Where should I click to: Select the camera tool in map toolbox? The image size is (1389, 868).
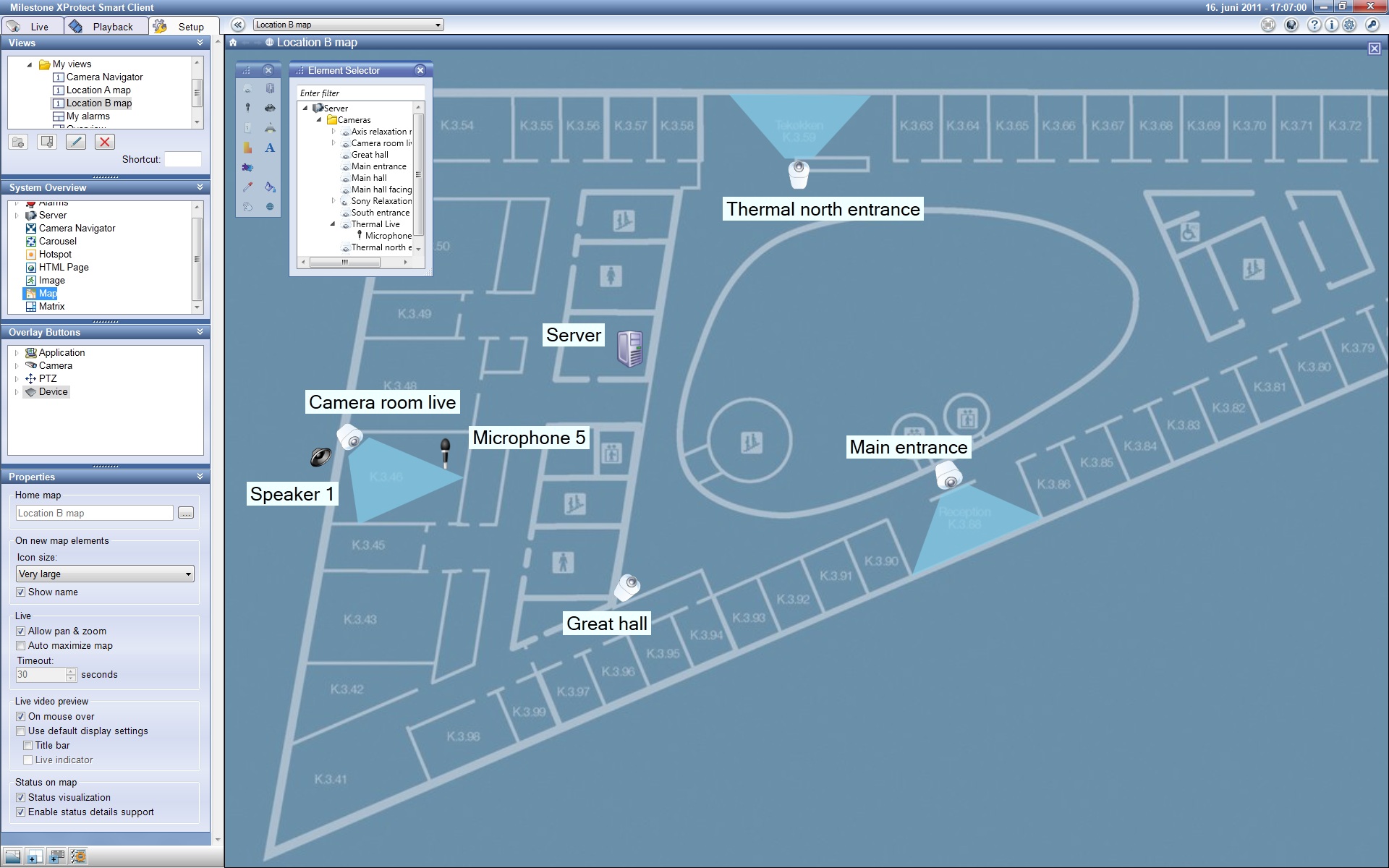(247, 88)
